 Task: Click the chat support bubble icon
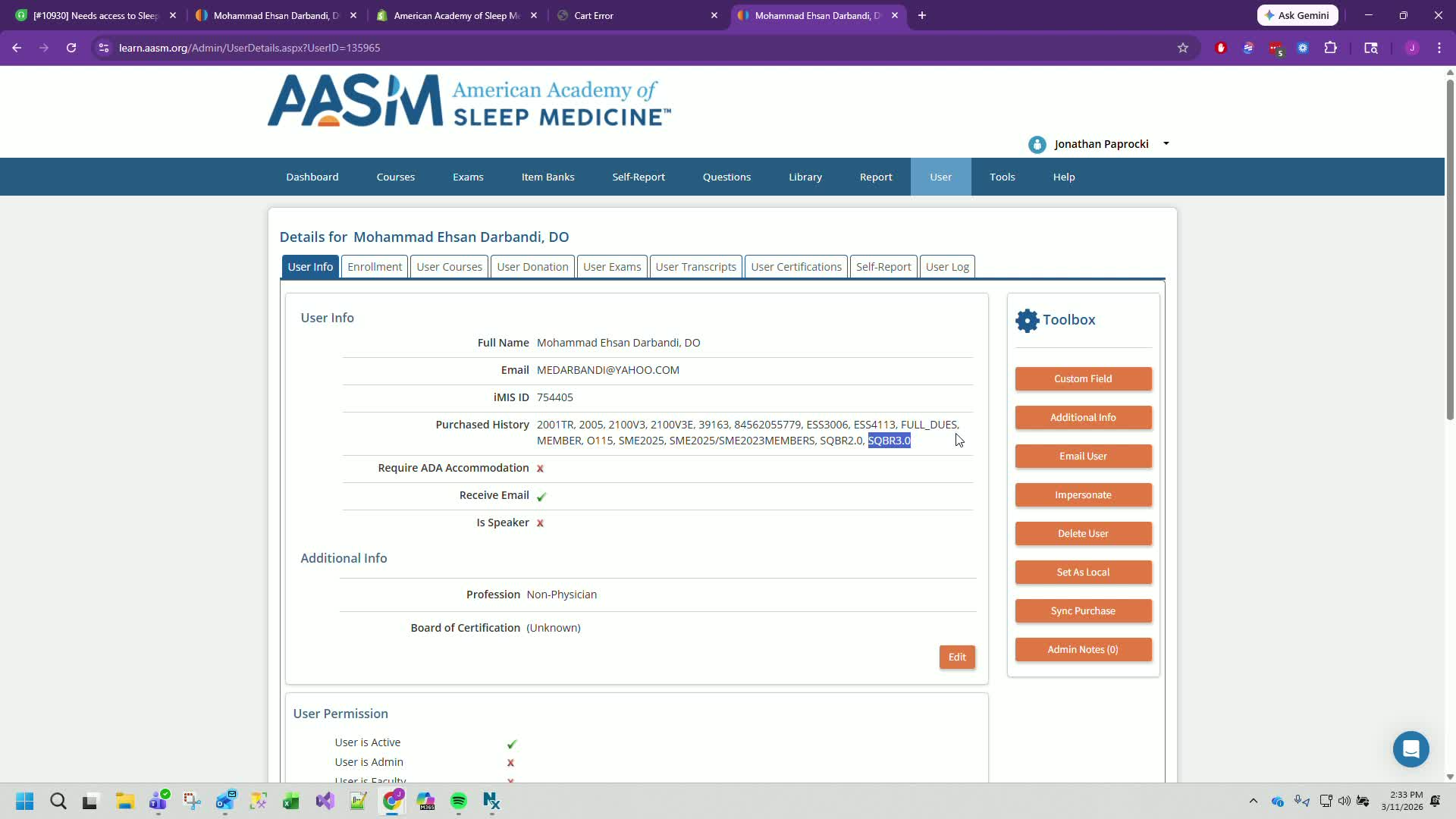click(x=1410, y=749)
